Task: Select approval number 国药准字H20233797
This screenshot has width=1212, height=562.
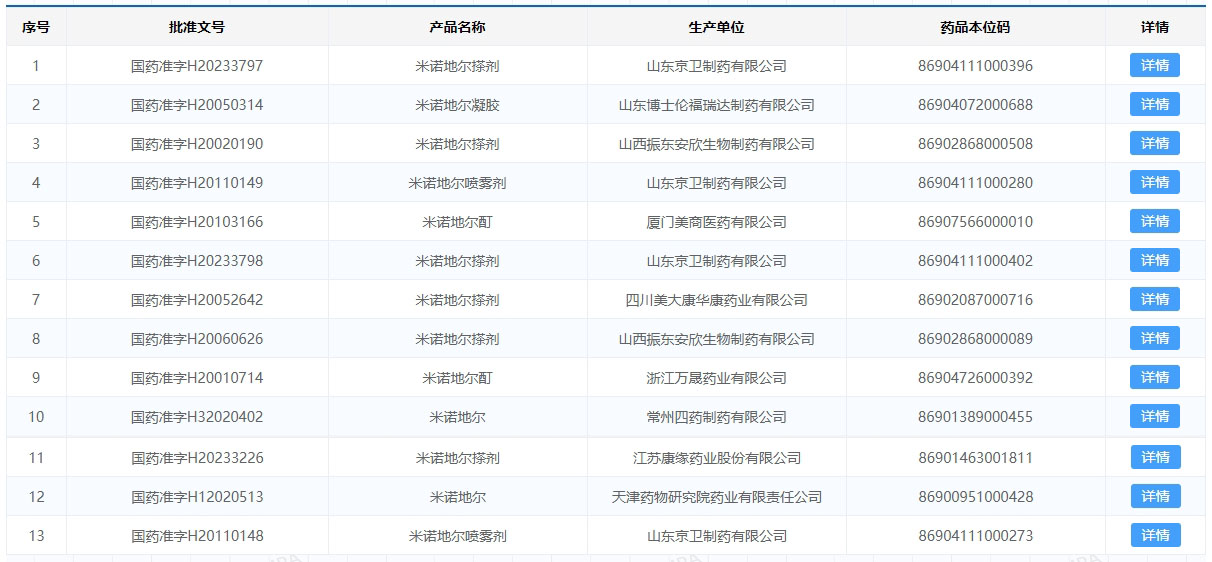Action: [197, 66]
